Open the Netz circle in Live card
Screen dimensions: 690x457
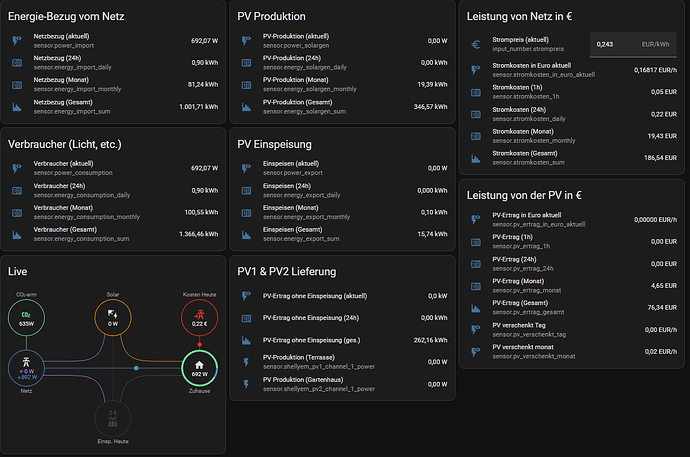(x=26, y=368)
